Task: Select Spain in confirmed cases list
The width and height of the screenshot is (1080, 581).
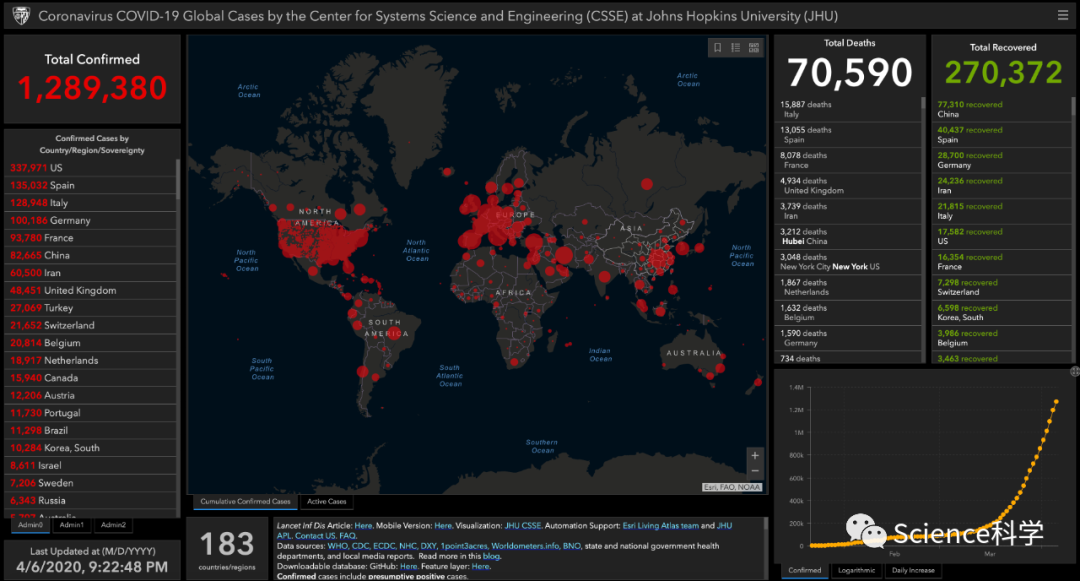Action: click(91, 185)
